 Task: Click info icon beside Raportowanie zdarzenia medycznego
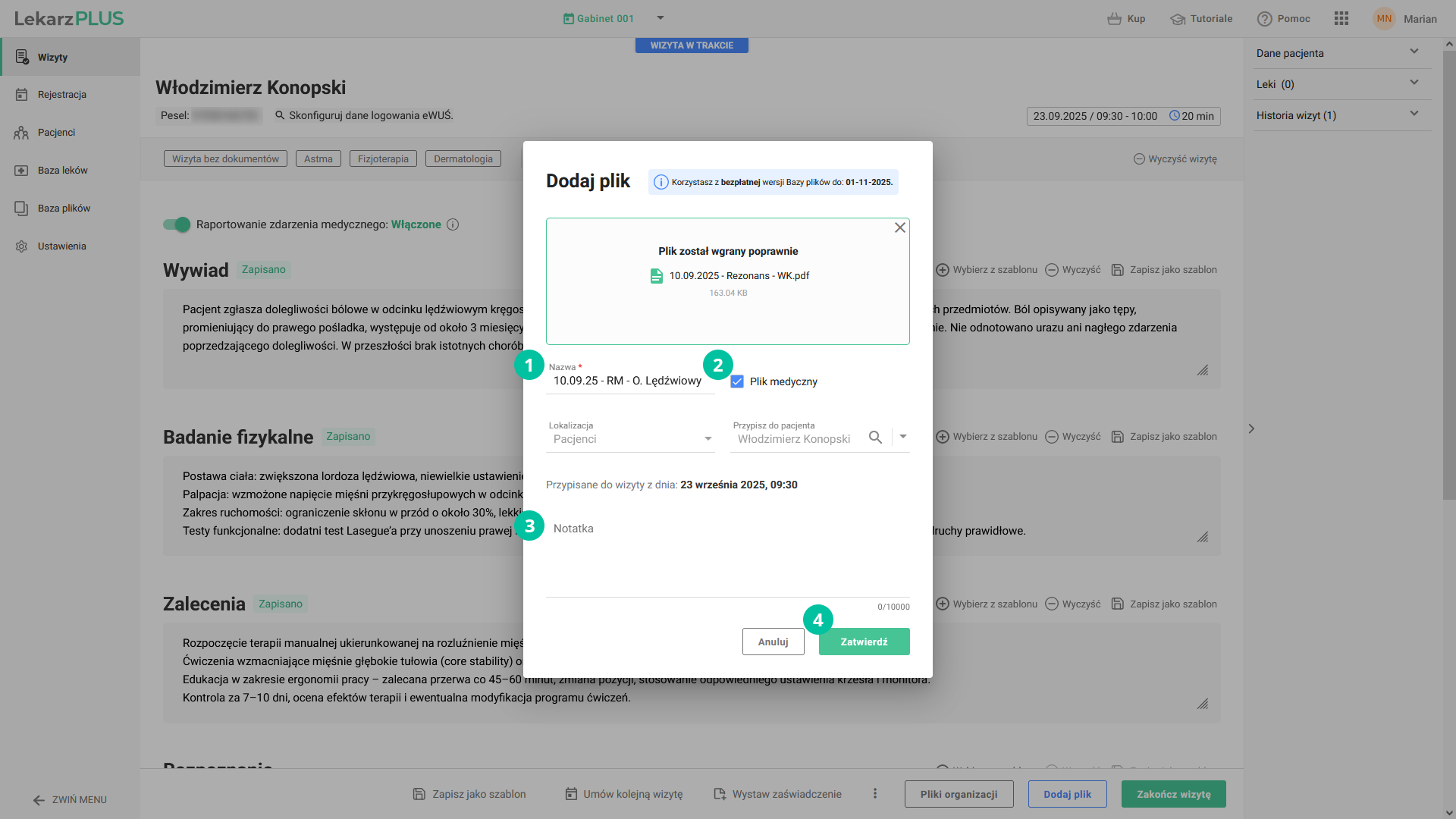(453, 224)
